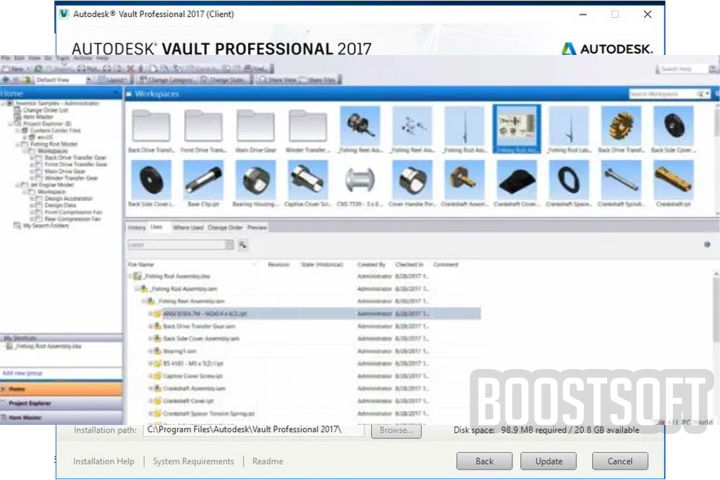Click the Home navigation bar button
Screen dimensions: 720x480
click(61, 389)
